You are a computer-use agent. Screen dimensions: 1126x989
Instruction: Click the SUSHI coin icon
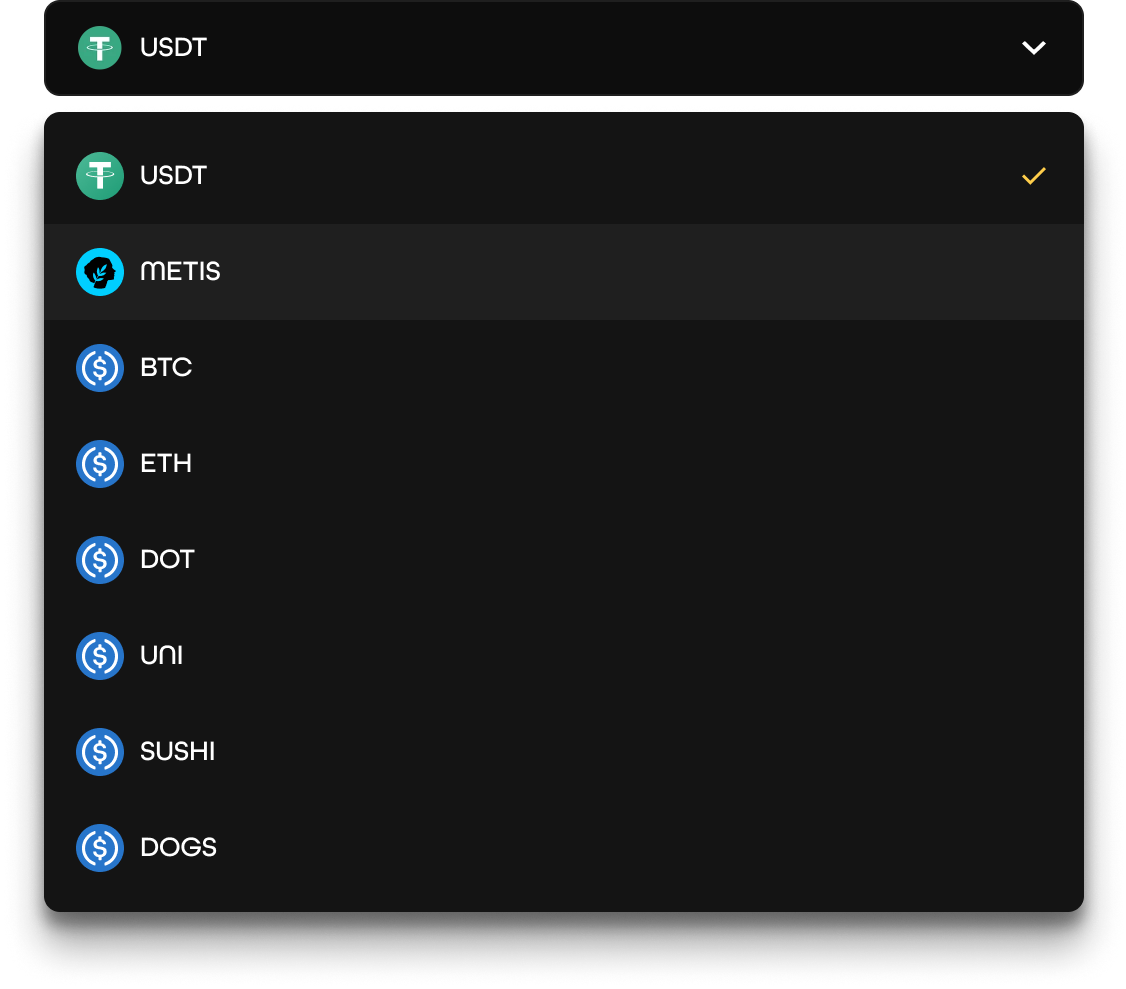pos(100,752)
